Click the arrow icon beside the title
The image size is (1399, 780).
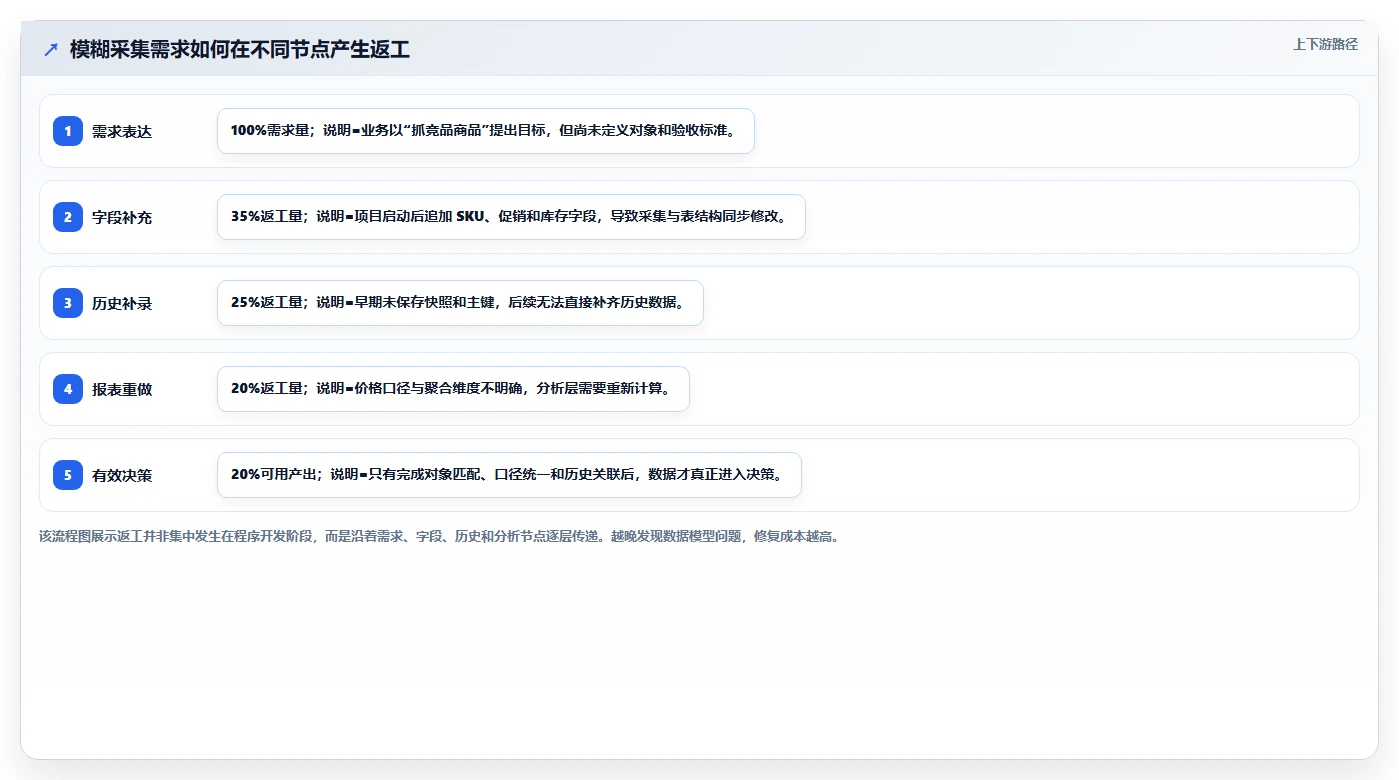(x=51, y=50)
